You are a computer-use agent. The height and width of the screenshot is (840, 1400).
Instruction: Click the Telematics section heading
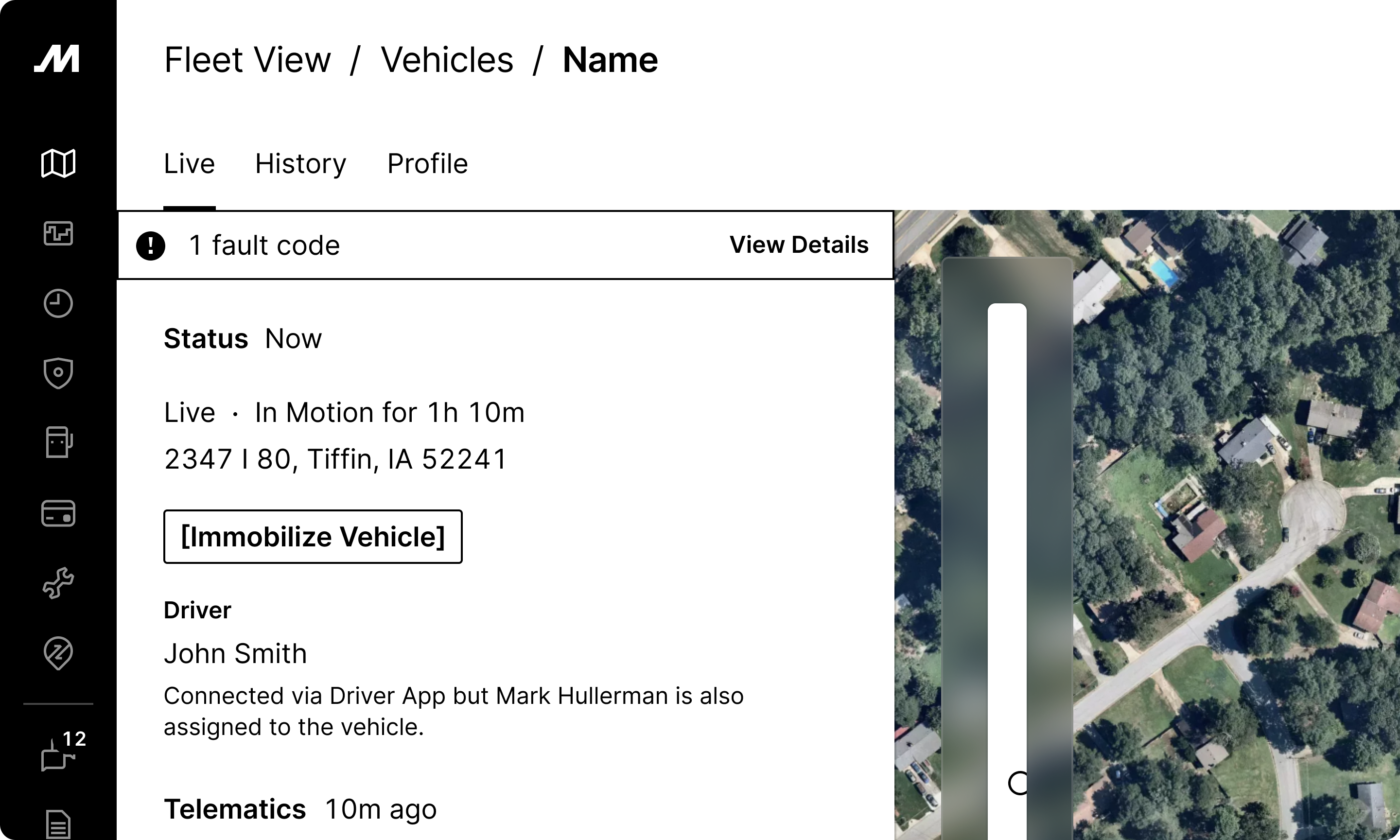click(x=235, y=809)
